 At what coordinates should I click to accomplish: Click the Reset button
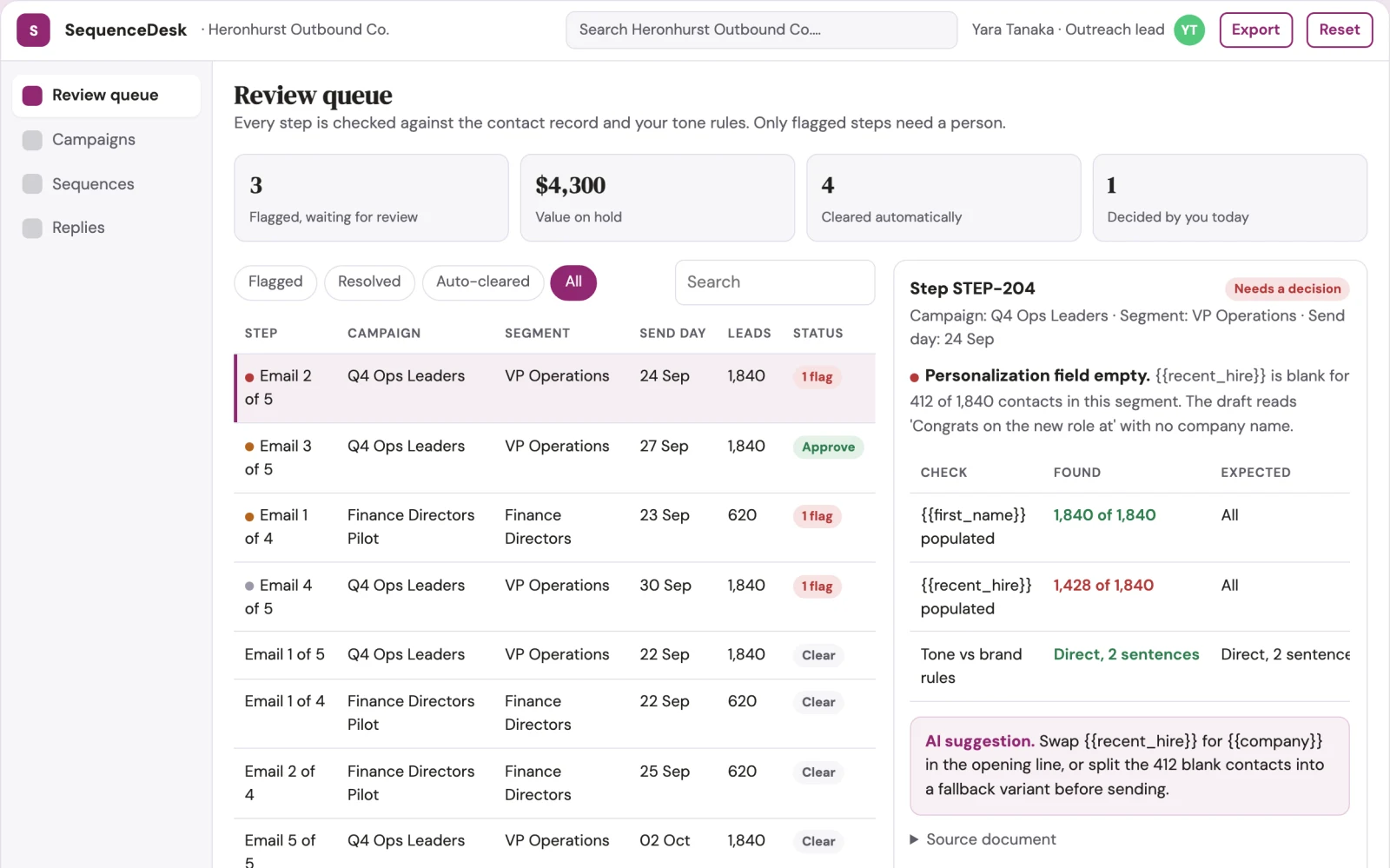point(1339,30)
